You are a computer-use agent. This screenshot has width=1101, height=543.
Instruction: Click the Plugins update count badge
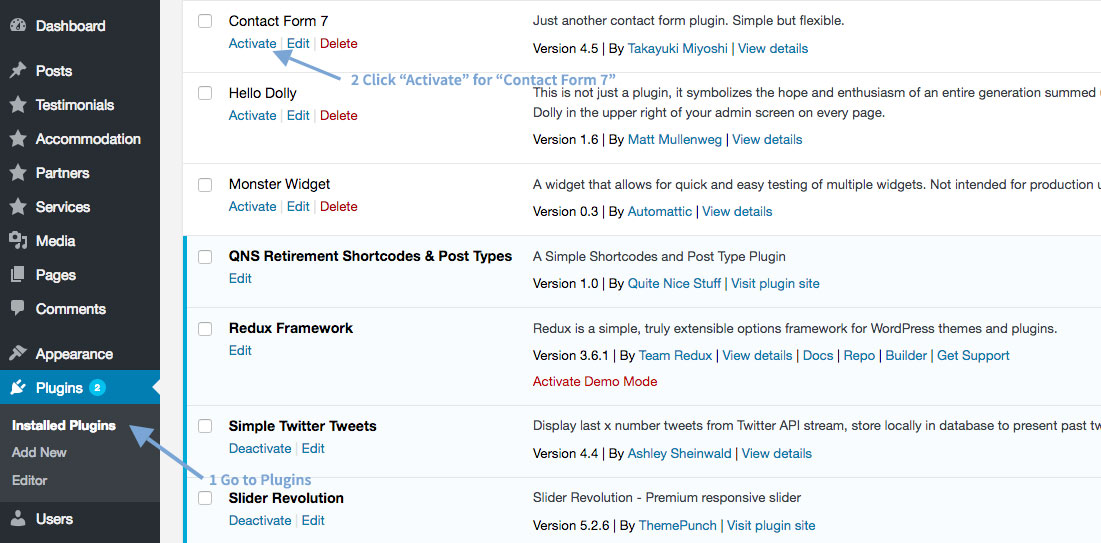98,388
